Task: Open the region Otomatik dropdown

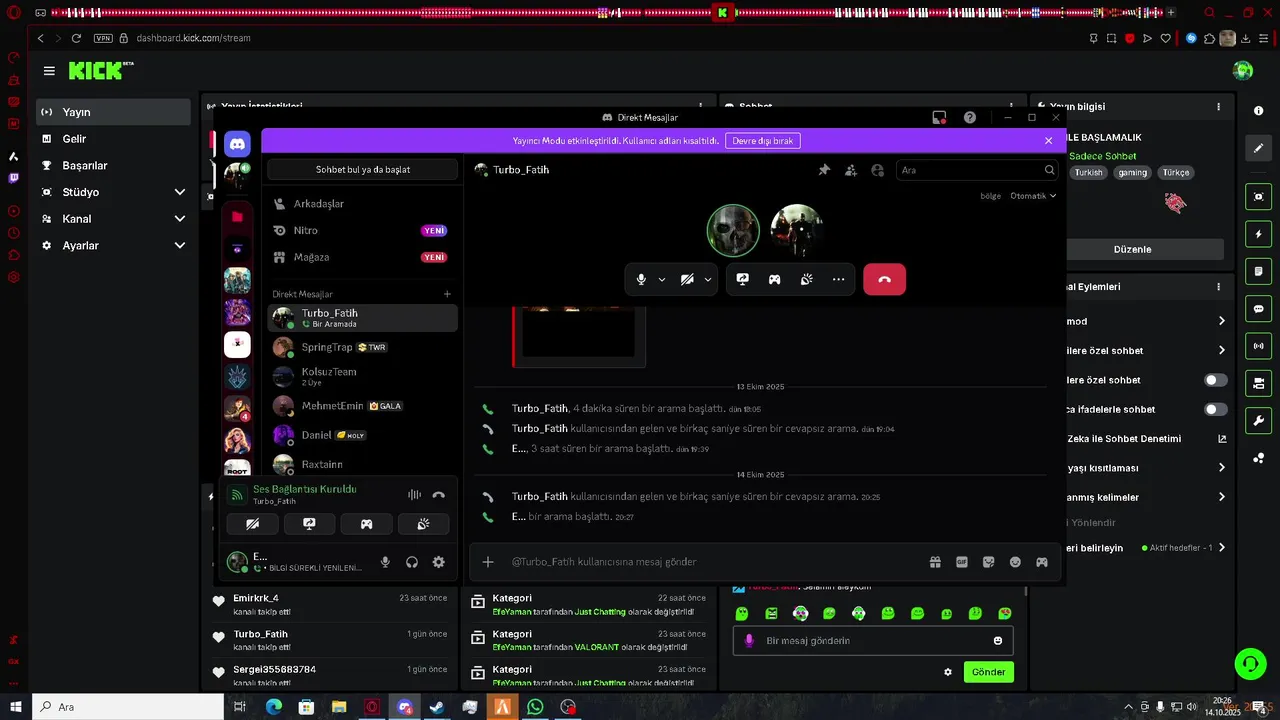Action: 1033,196
